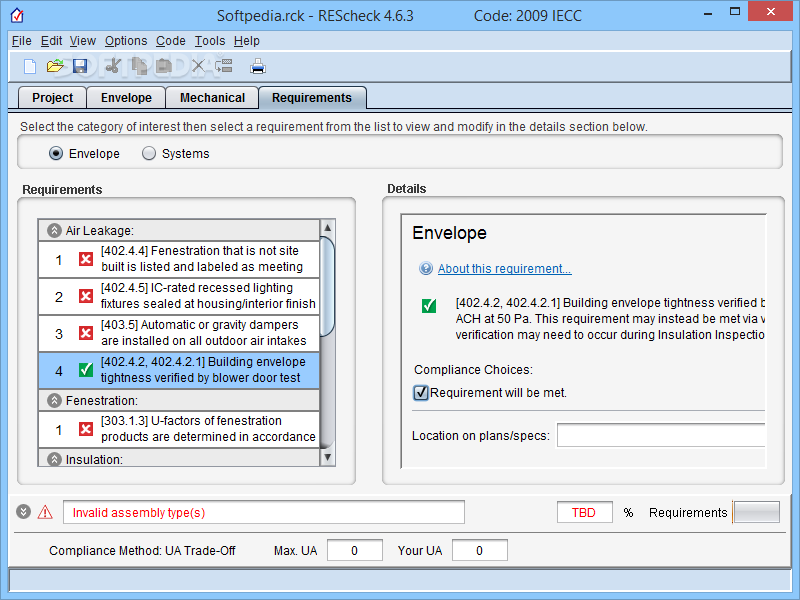800x600 pixels.
Task: Click the help question mark icon beside About link
Action: click(426, 268)
